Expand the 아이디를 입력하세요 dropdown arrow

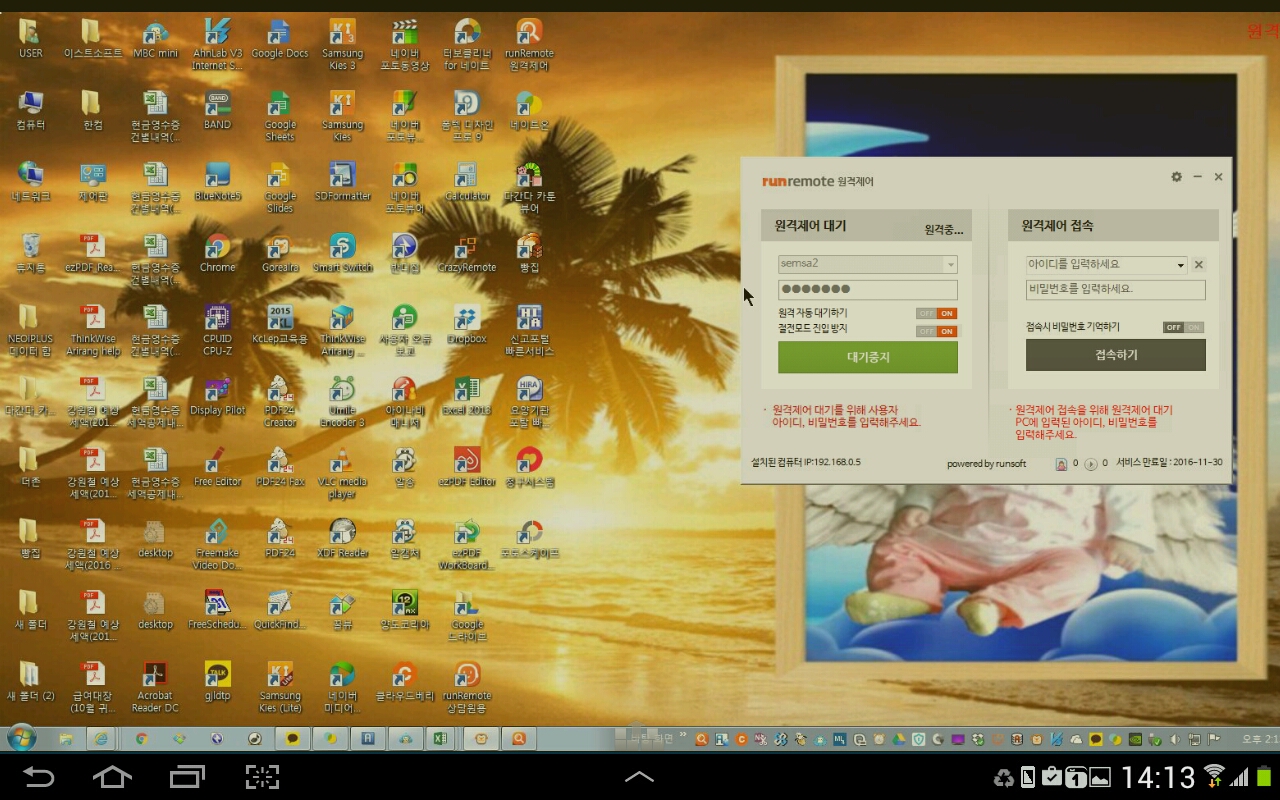click(x=1180, y=266)
